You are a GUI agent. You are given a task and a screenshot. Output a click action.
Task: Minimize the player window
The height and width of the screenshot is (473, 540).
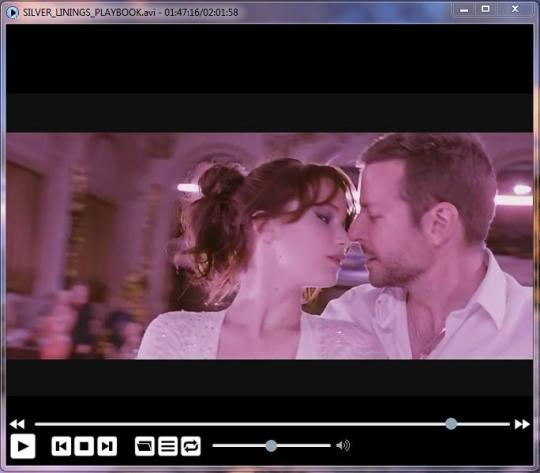tap(464, 10)
